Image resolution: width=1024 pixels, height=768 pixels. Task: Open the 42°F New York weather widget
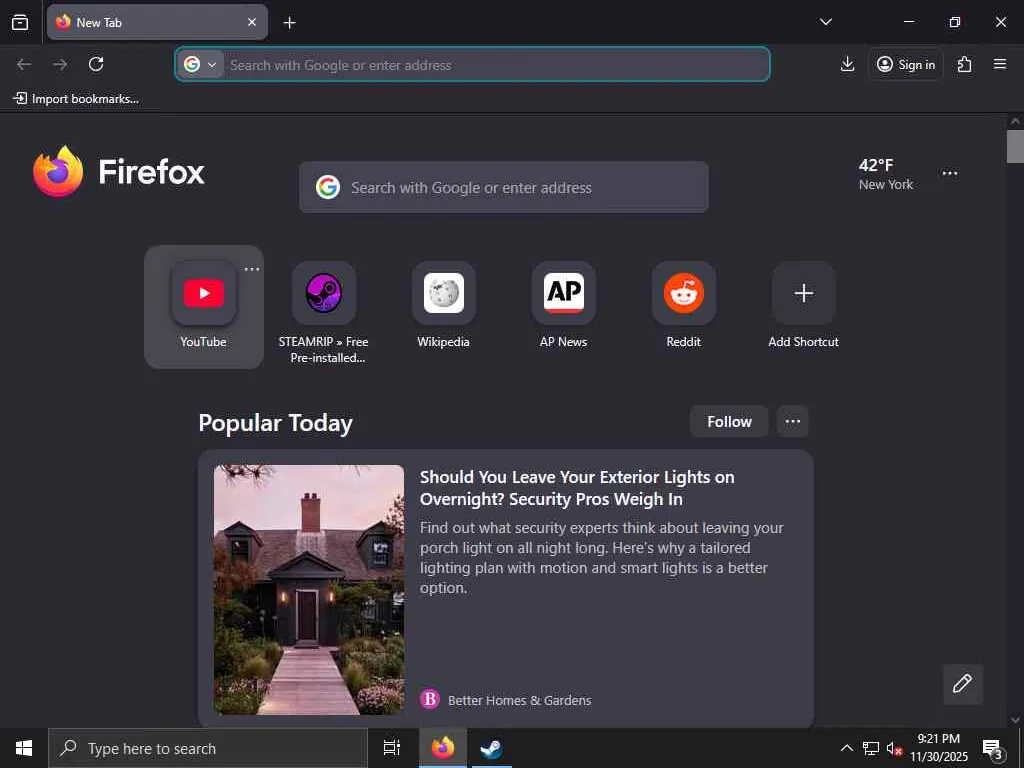pos(886,174)
